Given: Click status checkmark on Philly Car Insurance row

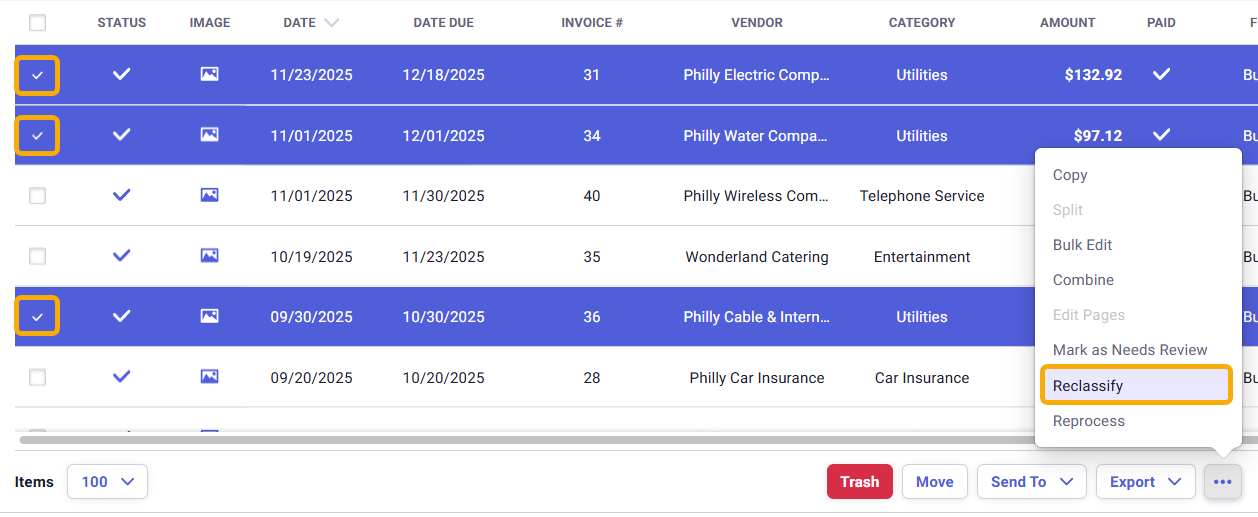Looking at the screenshot, I should [121, 378].
